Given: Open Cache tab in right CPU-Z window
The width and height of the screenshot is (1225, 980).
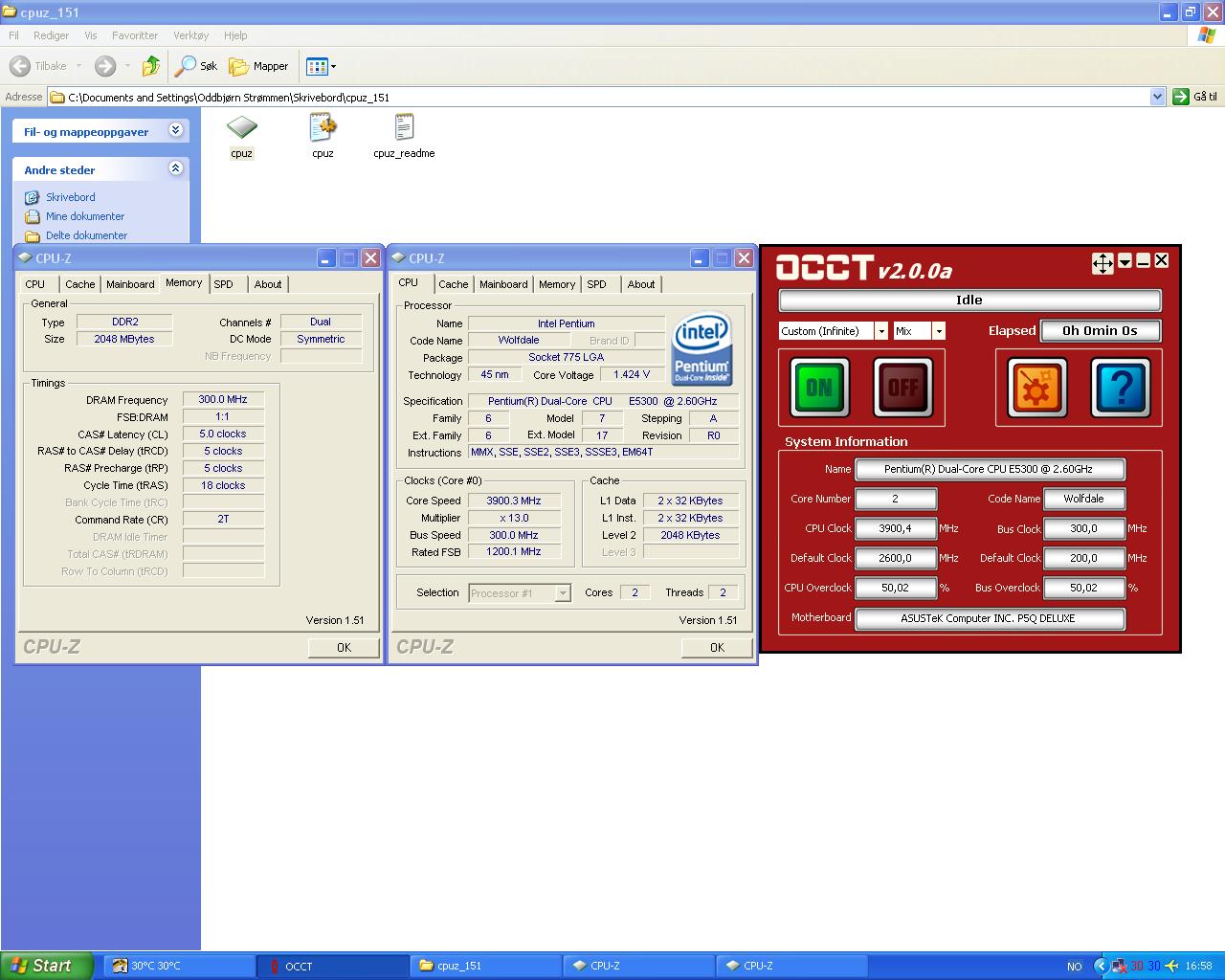Looking at the screenshot, I should 454,284.
